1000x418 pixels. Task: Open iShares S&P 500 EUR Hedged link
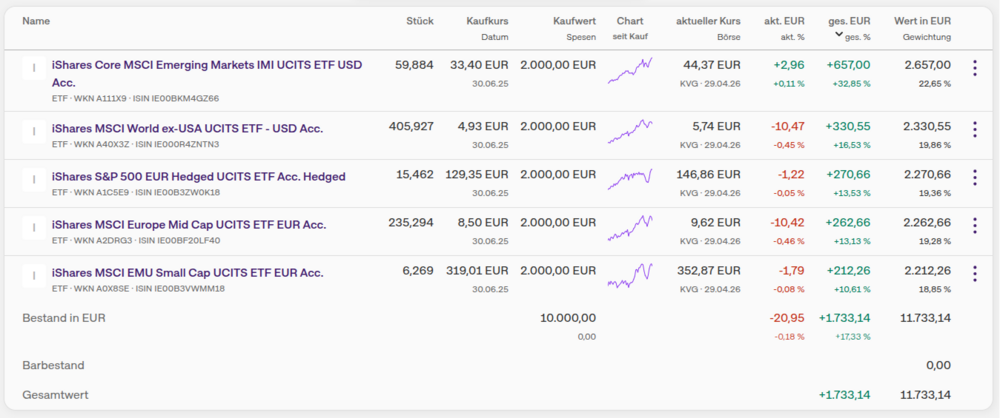(x=198, y=177)
